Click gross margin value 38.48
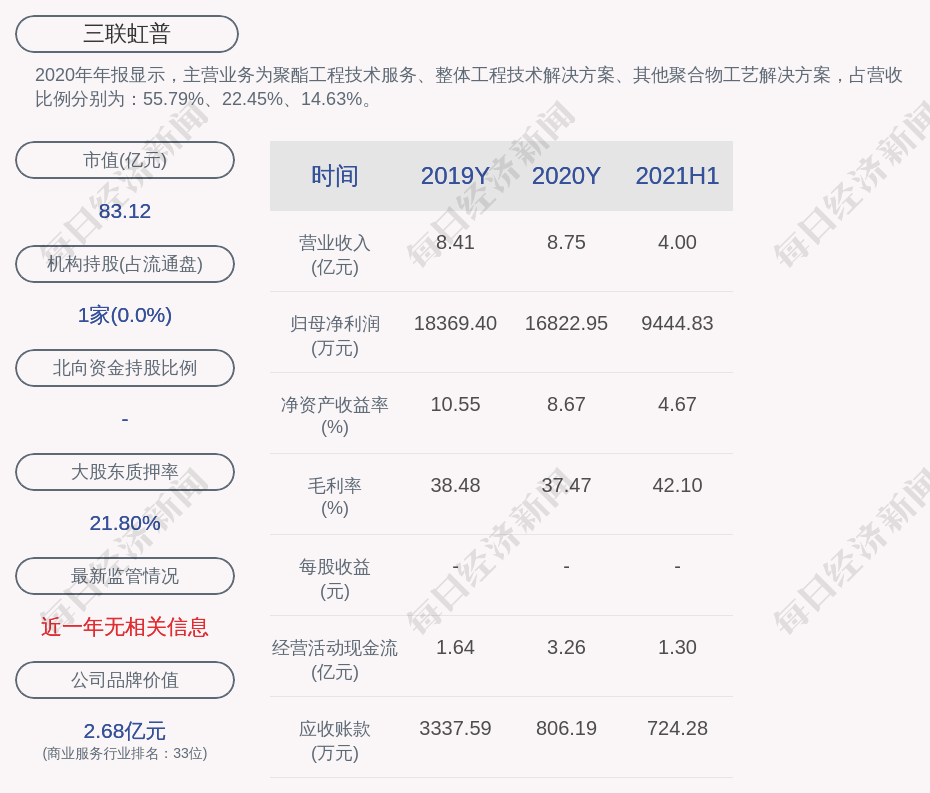 tap(455, 485)
